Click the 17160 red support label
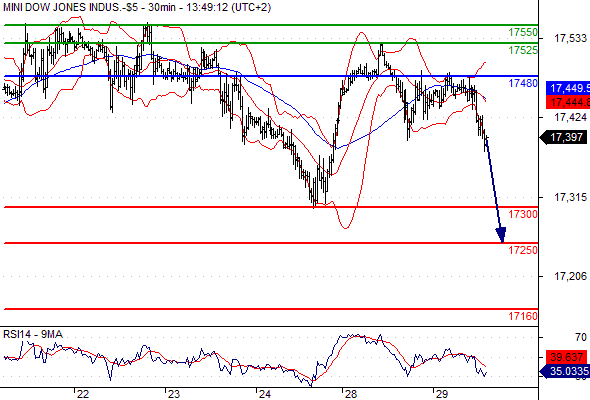The image size is (590, 400). coord(523,316)
